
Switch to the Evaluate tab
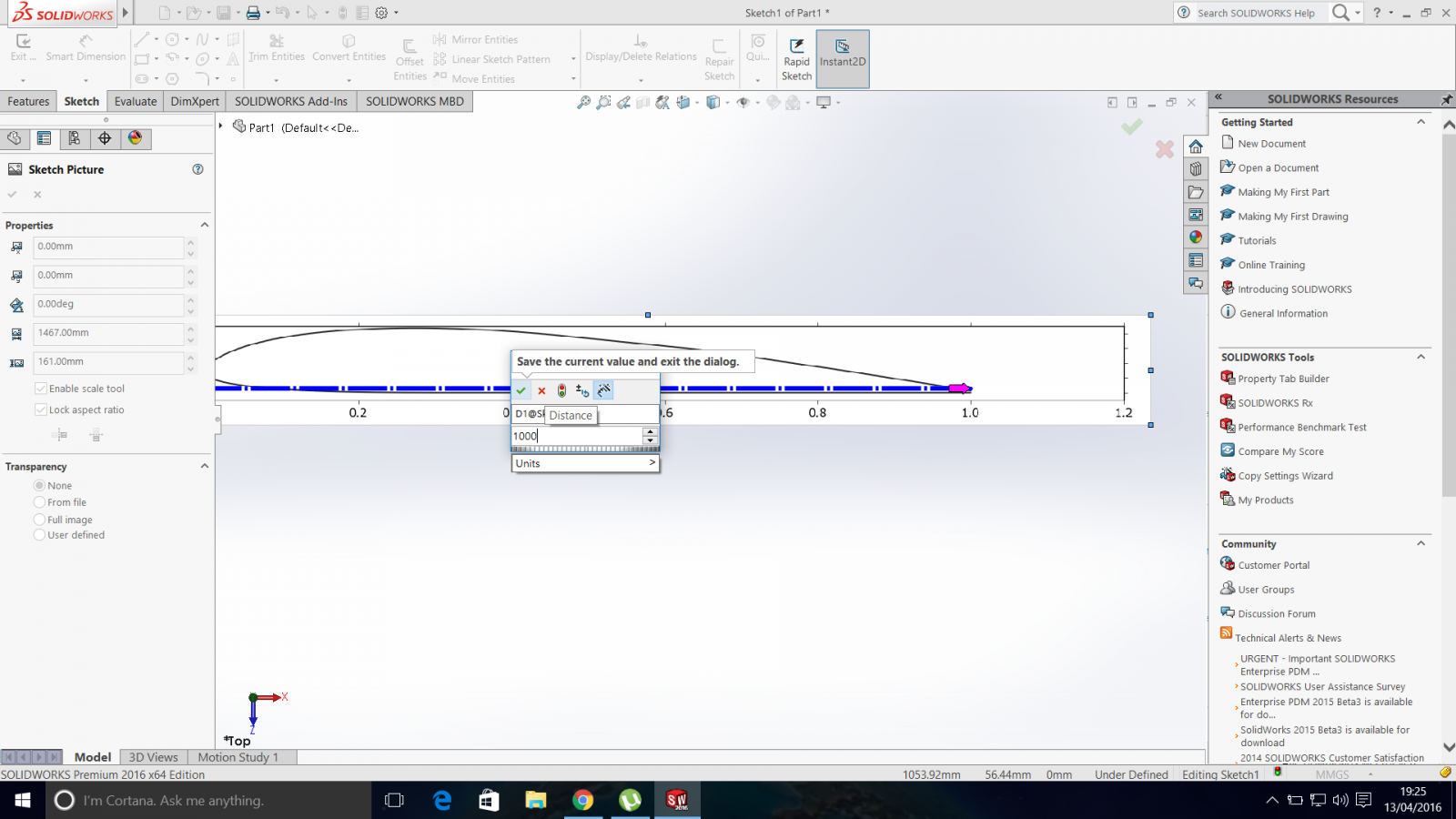coord(136,101)
